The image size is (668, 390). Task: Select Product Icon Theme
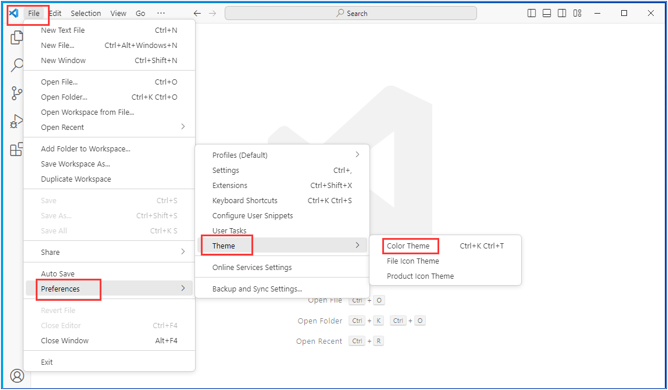click(445, 276)
